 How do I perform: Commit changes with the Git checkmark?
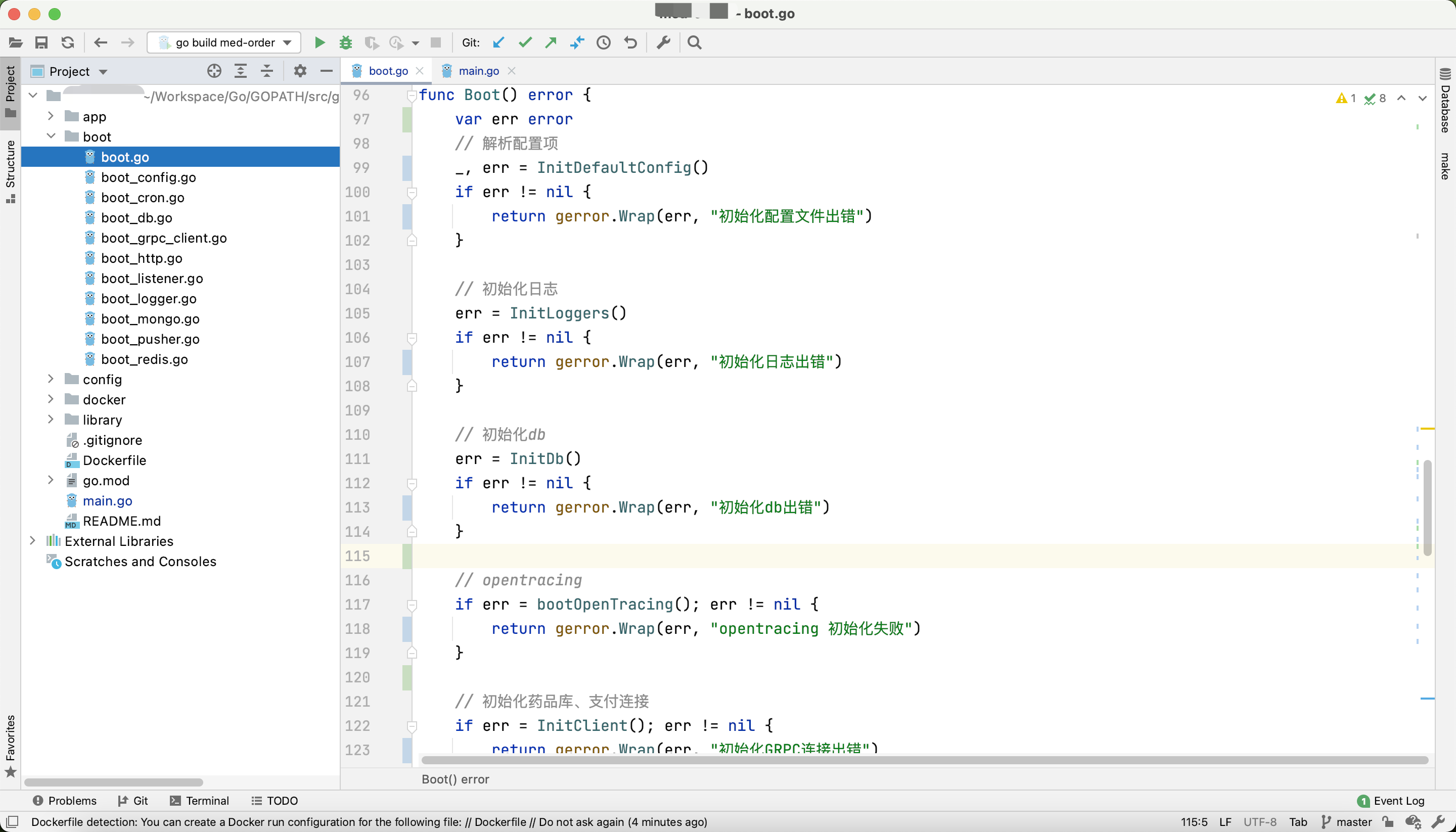click(525, 43)
